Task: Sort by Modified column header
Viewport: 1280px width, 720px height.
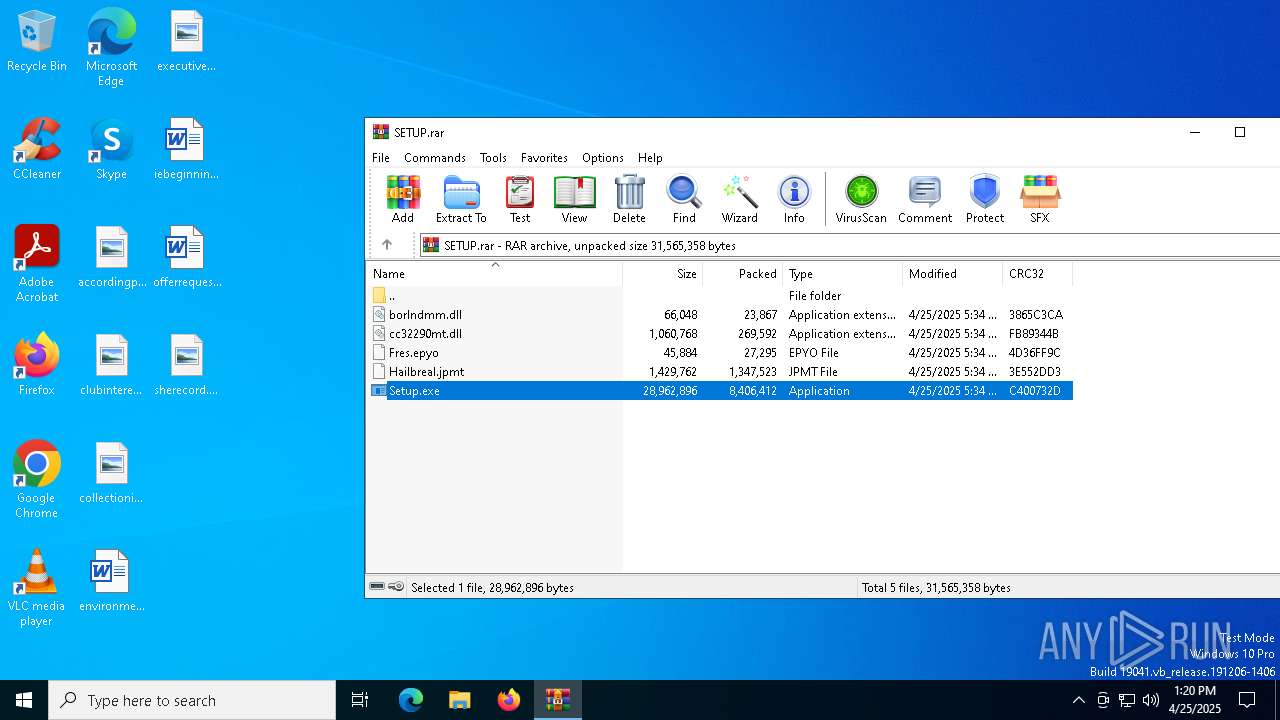Action: click(x=952, y=274)
